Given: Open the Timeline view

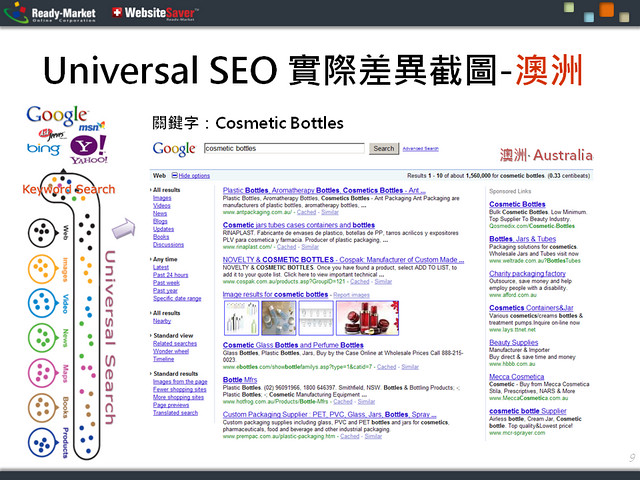Looking at the screenshot, I should [x=163, y=359].
